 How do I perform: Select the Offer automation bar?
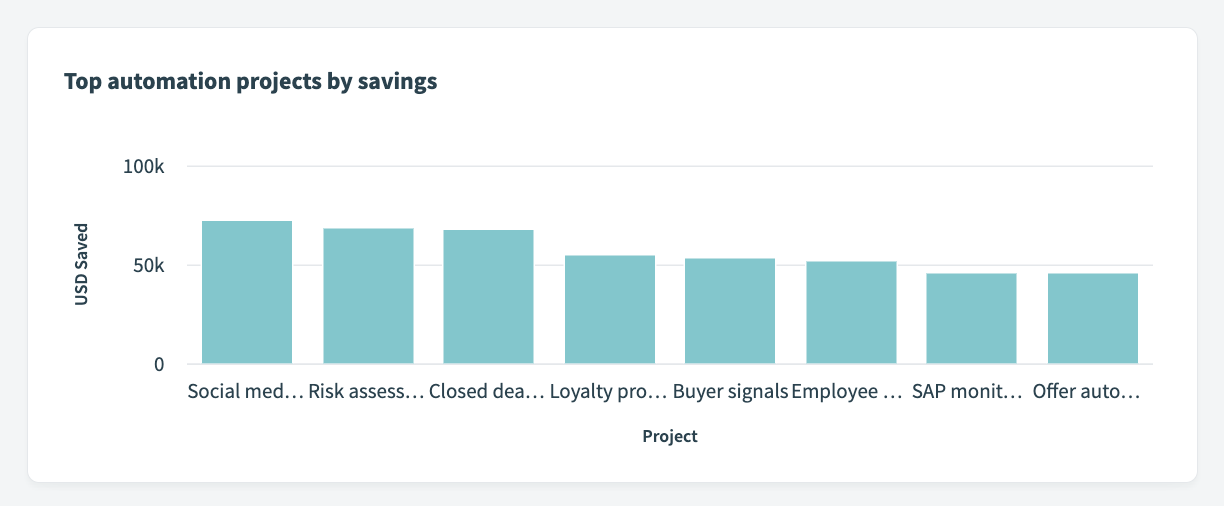1093,318
